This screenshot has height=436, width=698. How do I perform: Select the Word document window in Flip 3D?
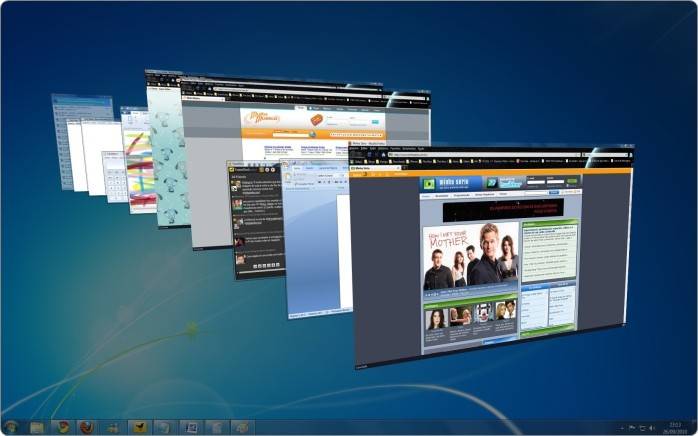point(317,238)
